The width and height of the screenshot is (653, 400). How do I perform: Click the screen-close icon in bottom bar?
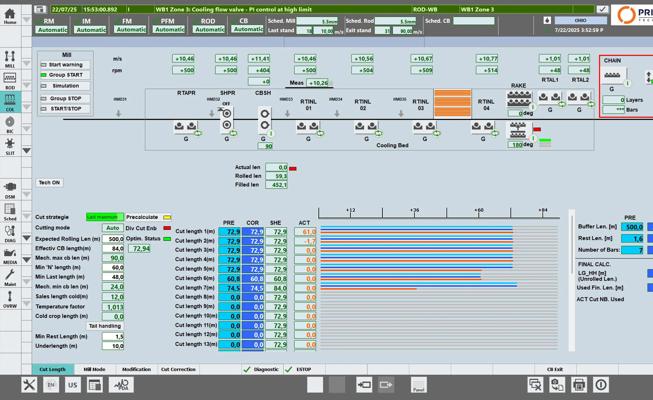(x=535, y=385)
